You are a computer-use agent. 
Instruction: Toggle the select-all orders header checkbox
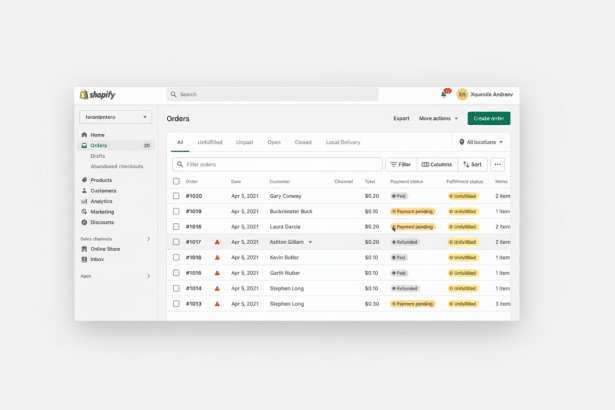[x=176, y=181]
